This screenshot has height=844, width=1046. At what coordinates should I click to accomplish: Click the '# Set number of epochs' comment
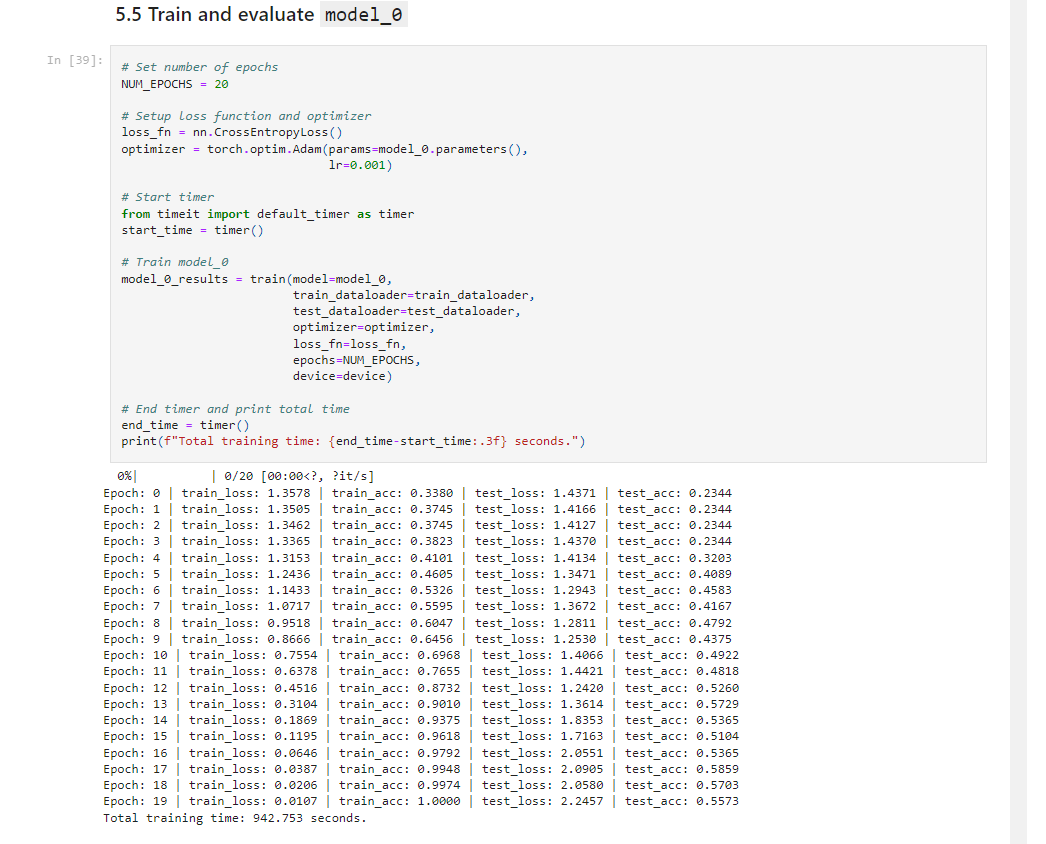point(199,67)
